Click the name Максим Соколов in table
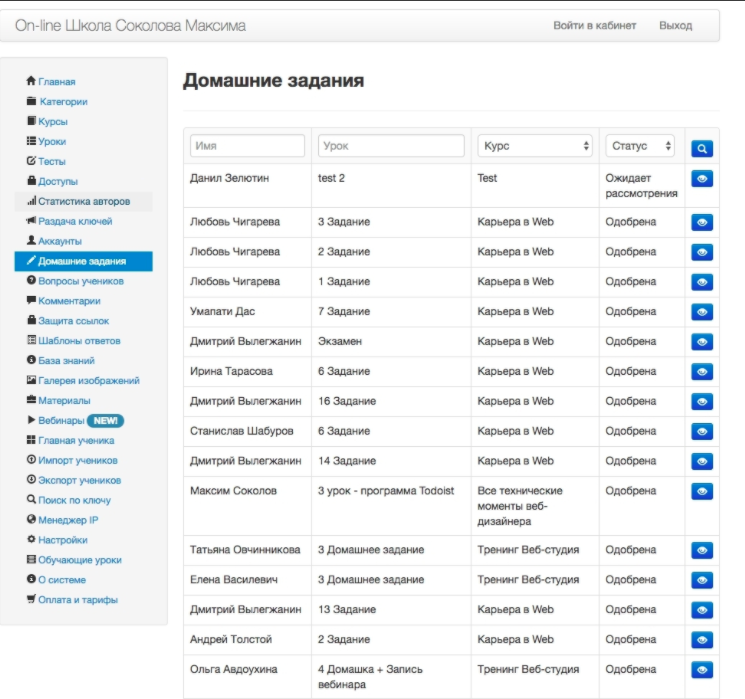The height and width of the screenshot is (699, 745). point(233,491)
